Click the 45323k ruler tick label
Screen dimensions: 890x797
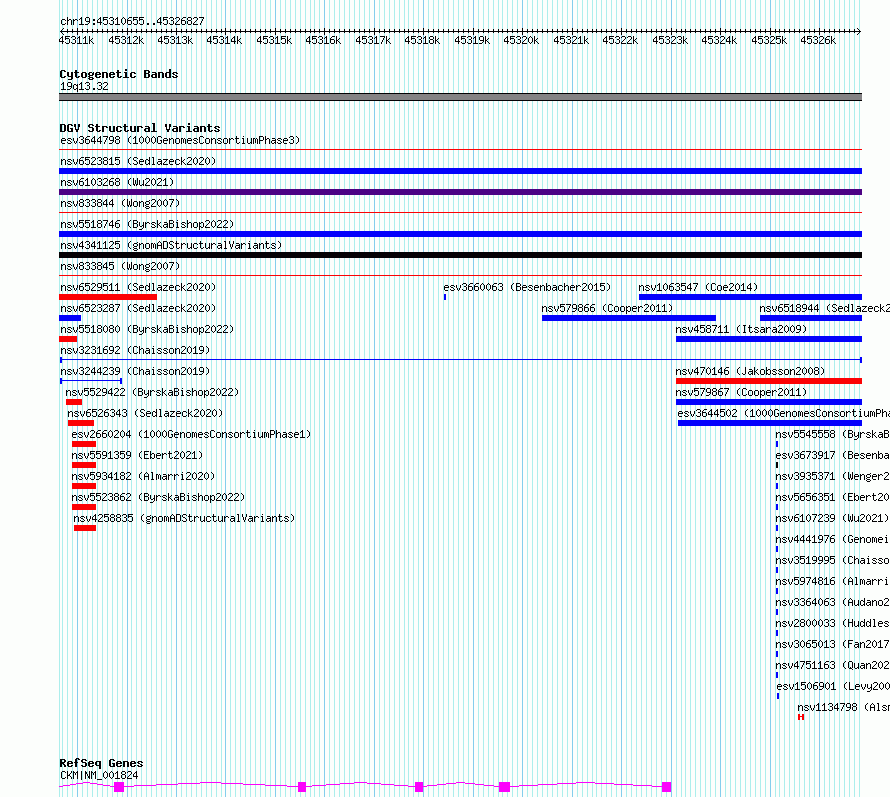[670, 40]
